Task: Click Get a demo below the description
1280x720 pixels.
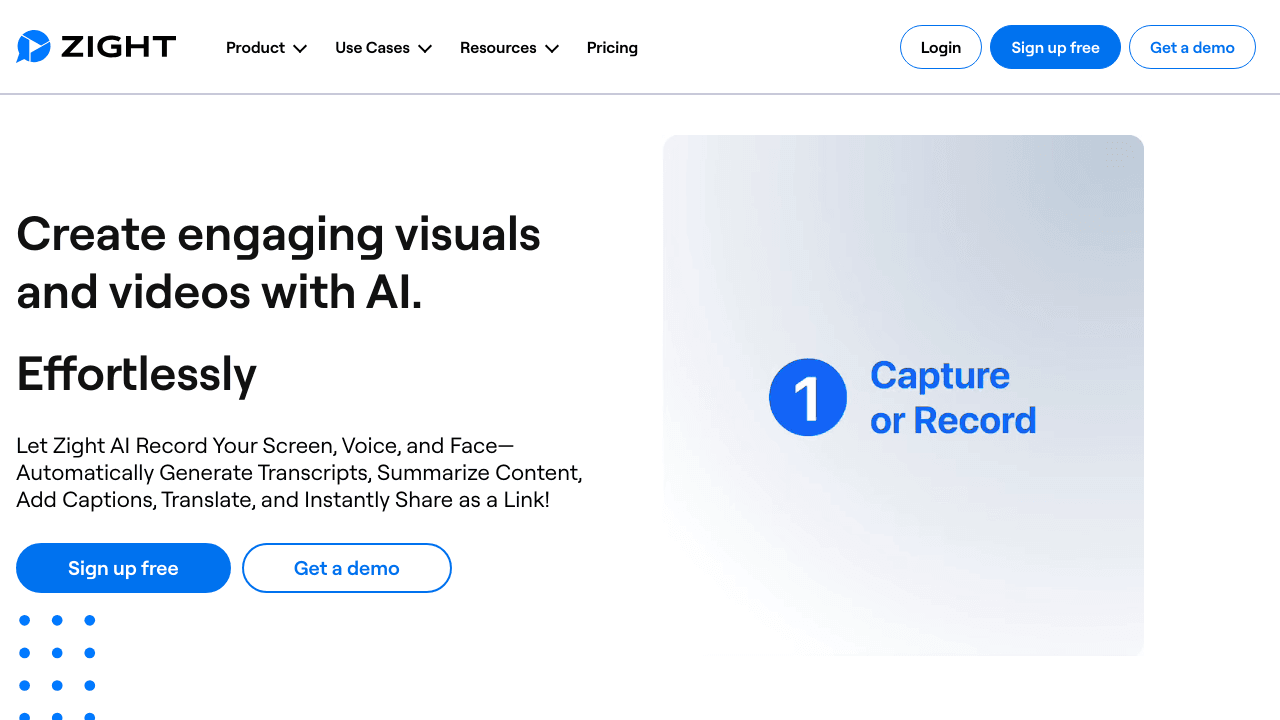Action: click(x=346, y=568)
